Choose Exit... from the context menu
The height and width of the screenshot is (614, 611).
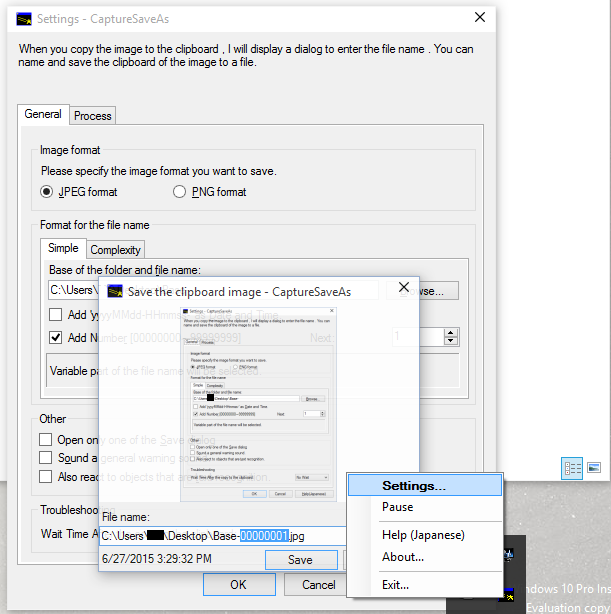[425, 585]
